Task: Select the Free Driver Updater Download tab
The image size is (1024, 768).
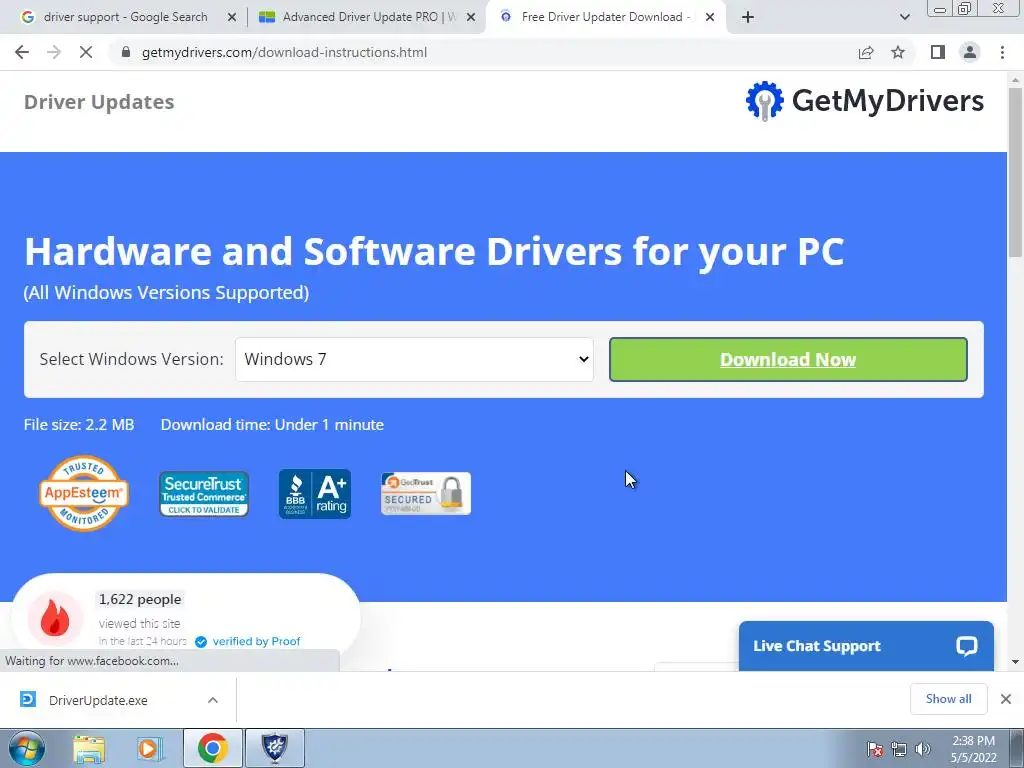Action: click(604, 17)
